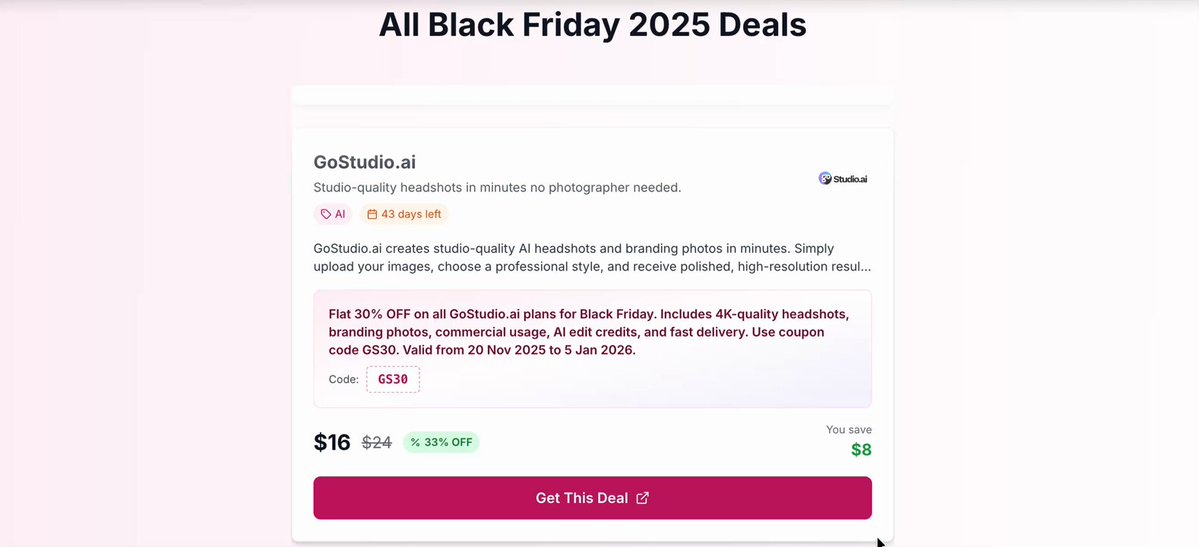Click the studio-quality headshots tagline
Screen dimensions: 1199x547
pyautogui.click(x=497, y=187)
